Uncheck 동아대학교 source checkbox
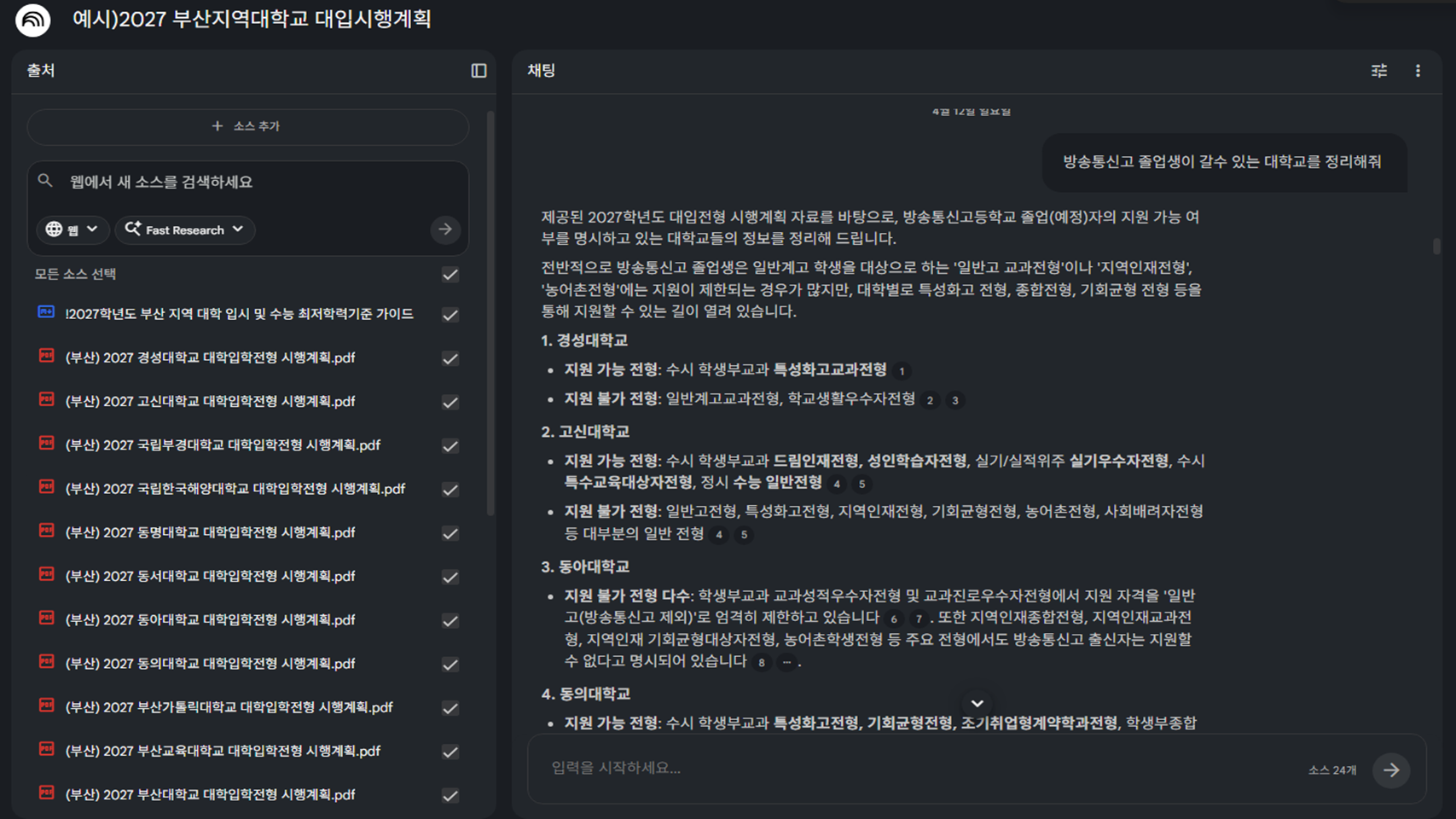 (450, 620)
